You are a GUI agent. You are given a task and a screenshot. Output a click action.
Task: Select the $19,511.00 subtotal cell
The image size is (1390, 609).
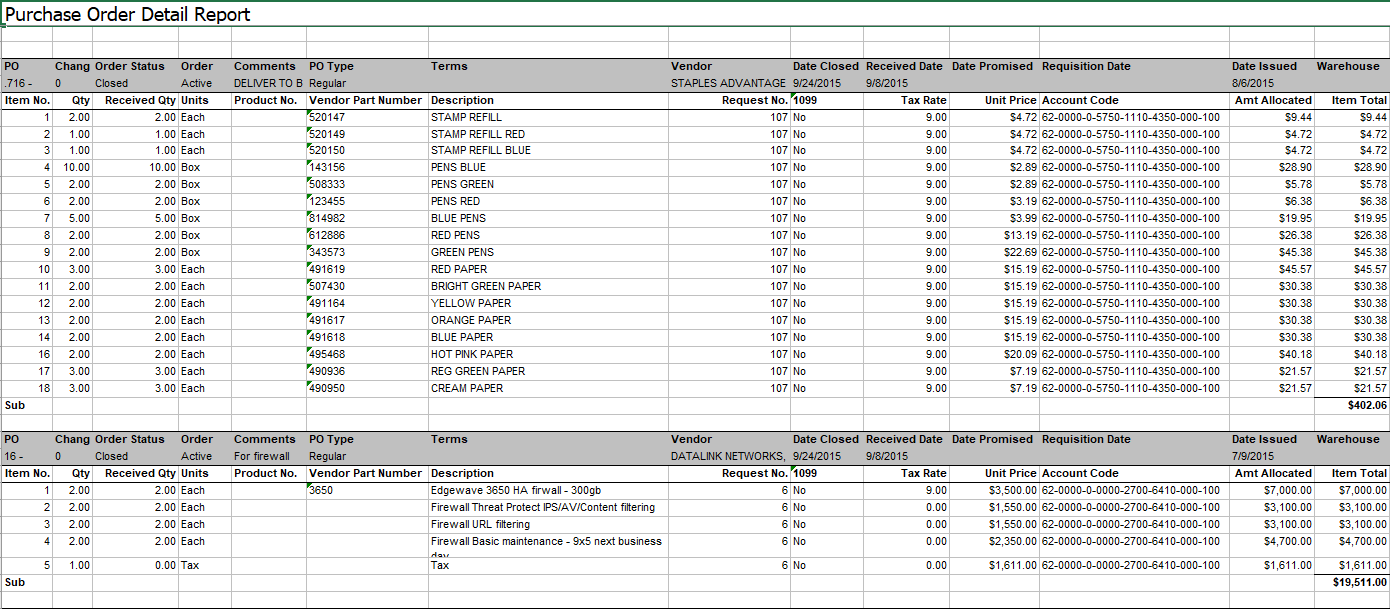[1351, 582]
